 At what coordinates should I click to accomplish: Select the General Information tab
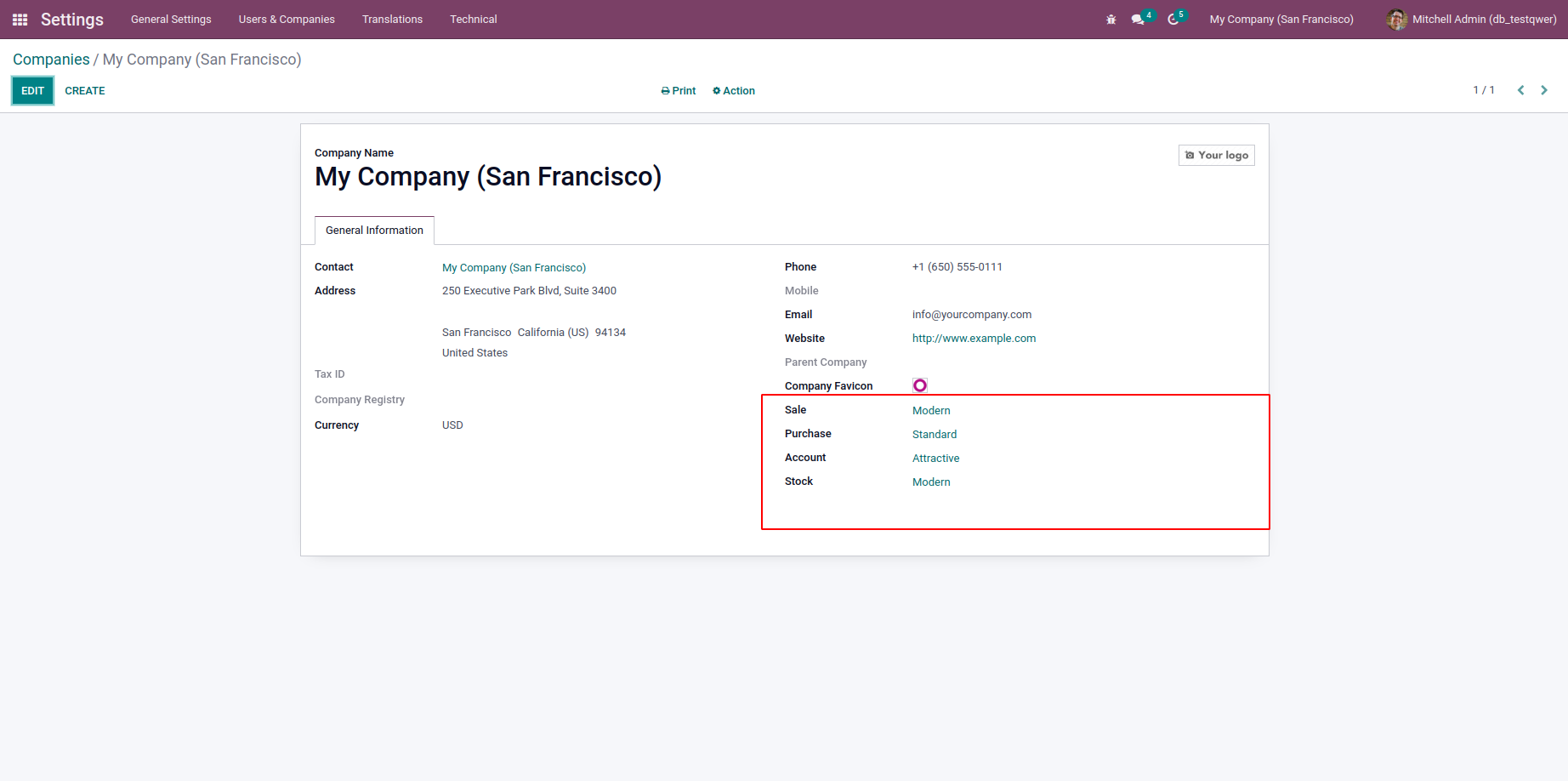coord(374,231)
